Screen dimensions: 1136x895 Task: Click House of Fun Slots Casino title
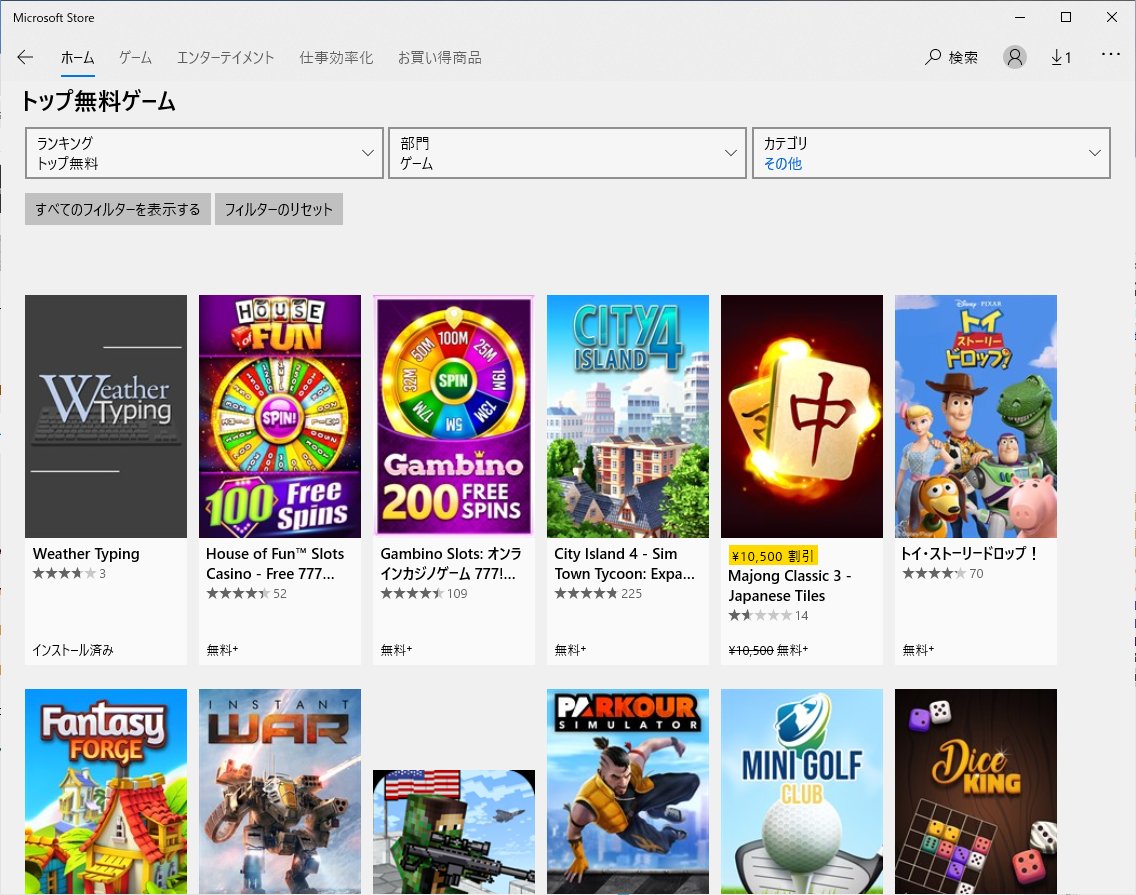(x=275, y=564)
